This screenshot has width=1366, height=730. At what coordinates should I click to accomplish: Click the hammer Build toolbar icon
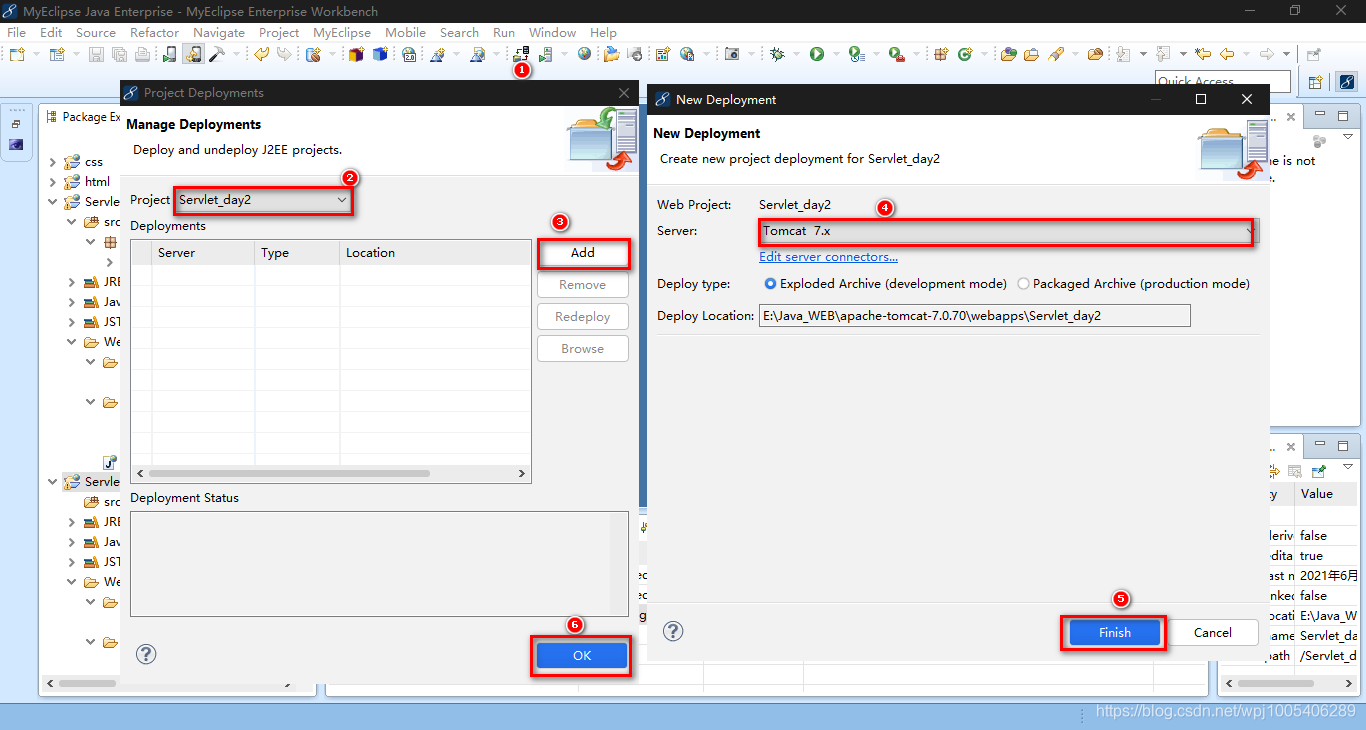[x=217, y=54]
